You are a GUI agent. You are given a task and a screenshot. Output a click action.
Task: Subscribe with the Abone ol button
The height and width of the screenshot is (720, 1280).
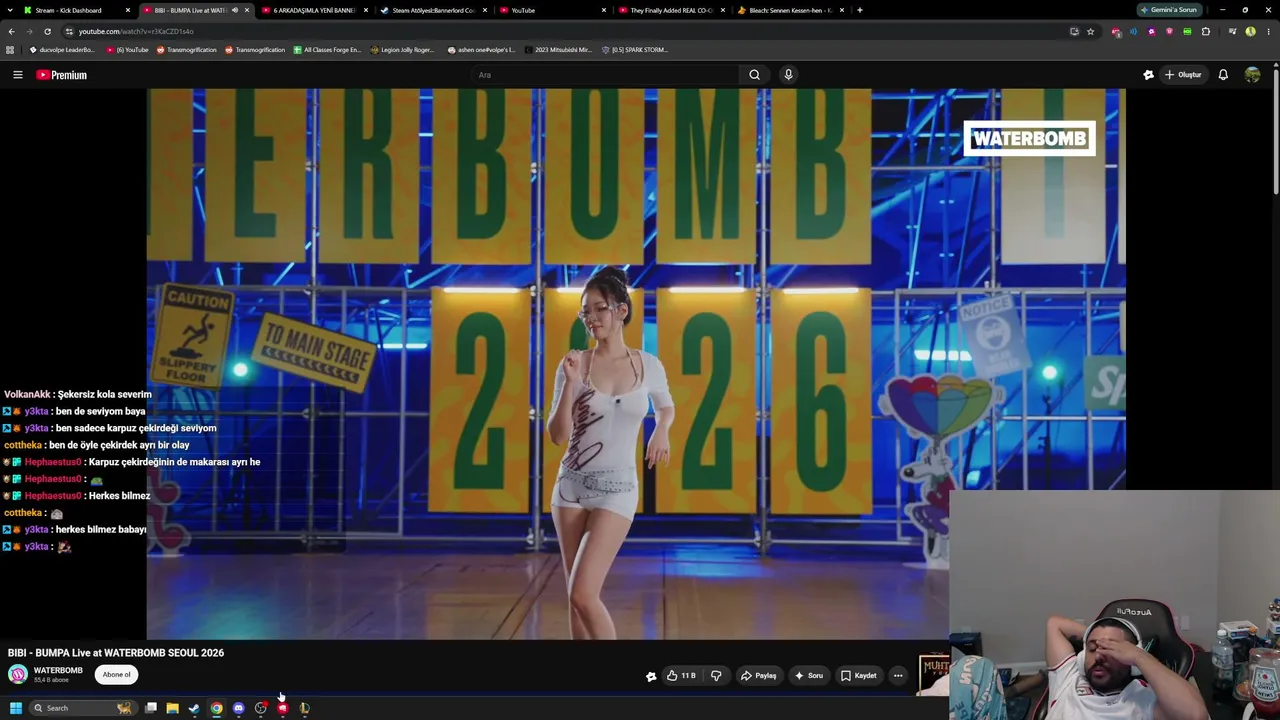tap(116, 674)
